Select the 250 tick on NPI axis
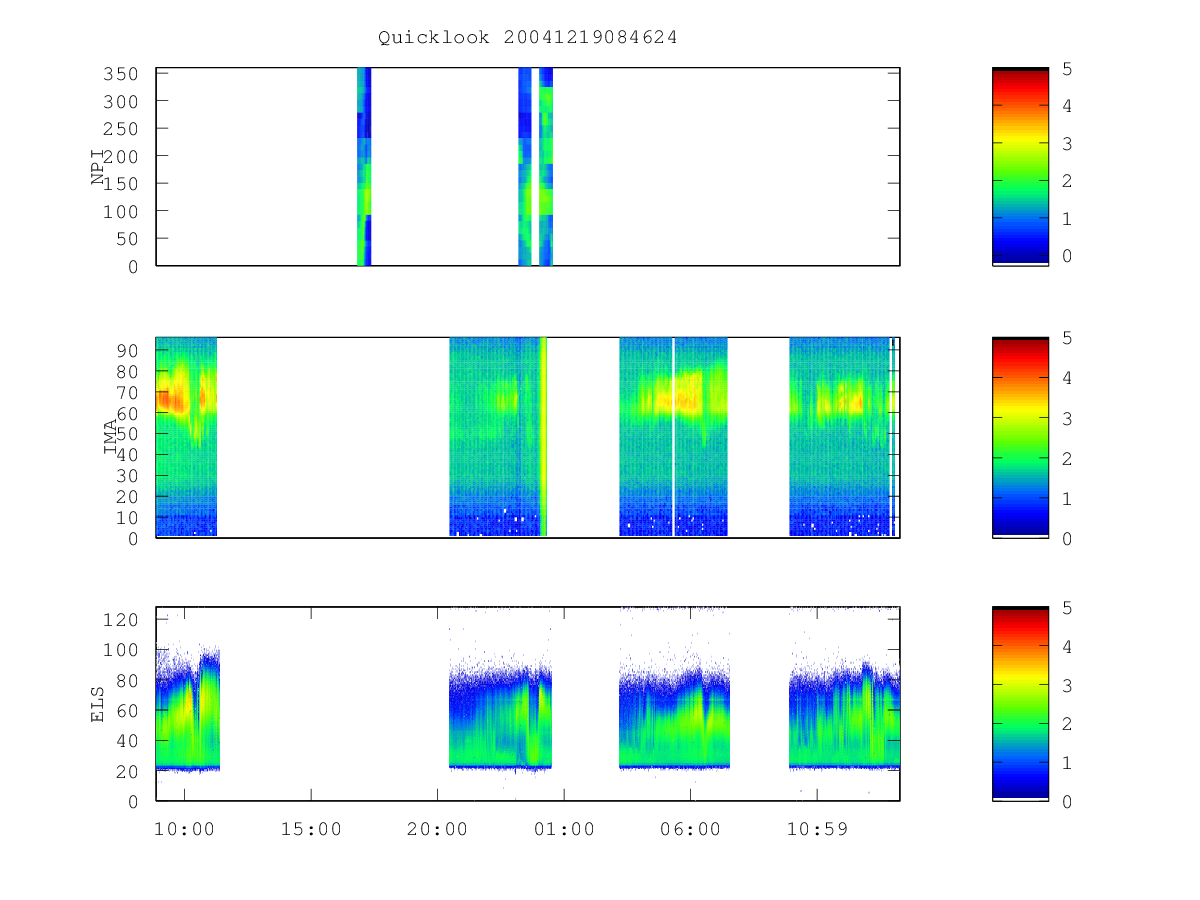The width and height of the screenshot is (1200, 900). tap(119, 129)
